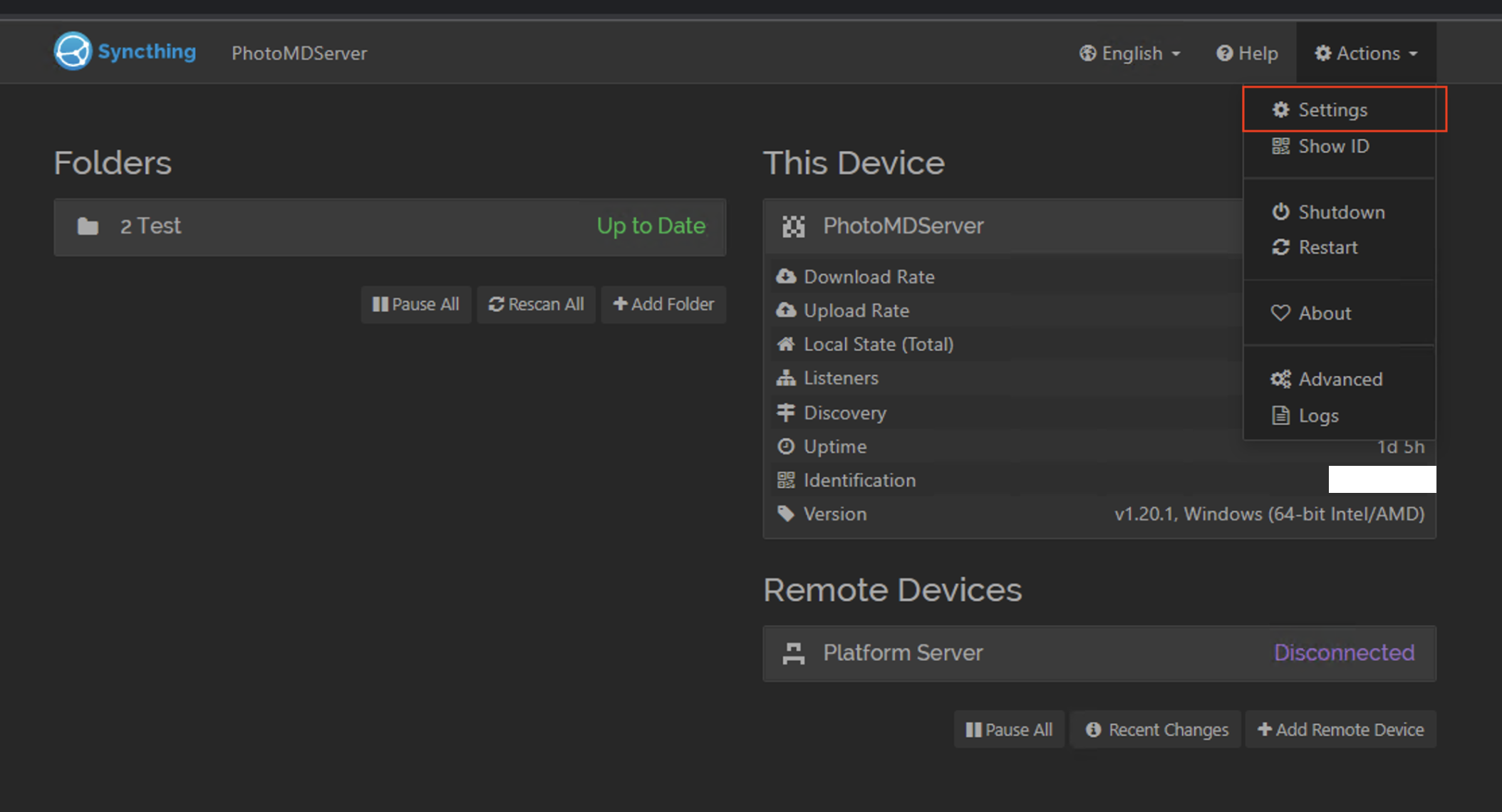Click the clock icon for Uptime
The width and height of the screenshot is (1502, 812).
click(786, 447)
